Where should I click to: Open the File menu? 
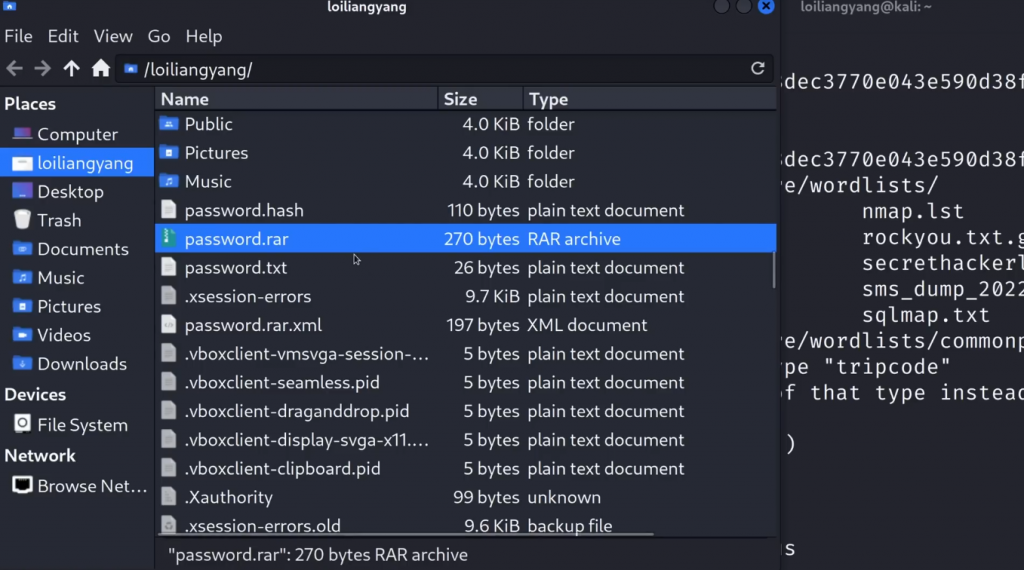tap(18, 36)
